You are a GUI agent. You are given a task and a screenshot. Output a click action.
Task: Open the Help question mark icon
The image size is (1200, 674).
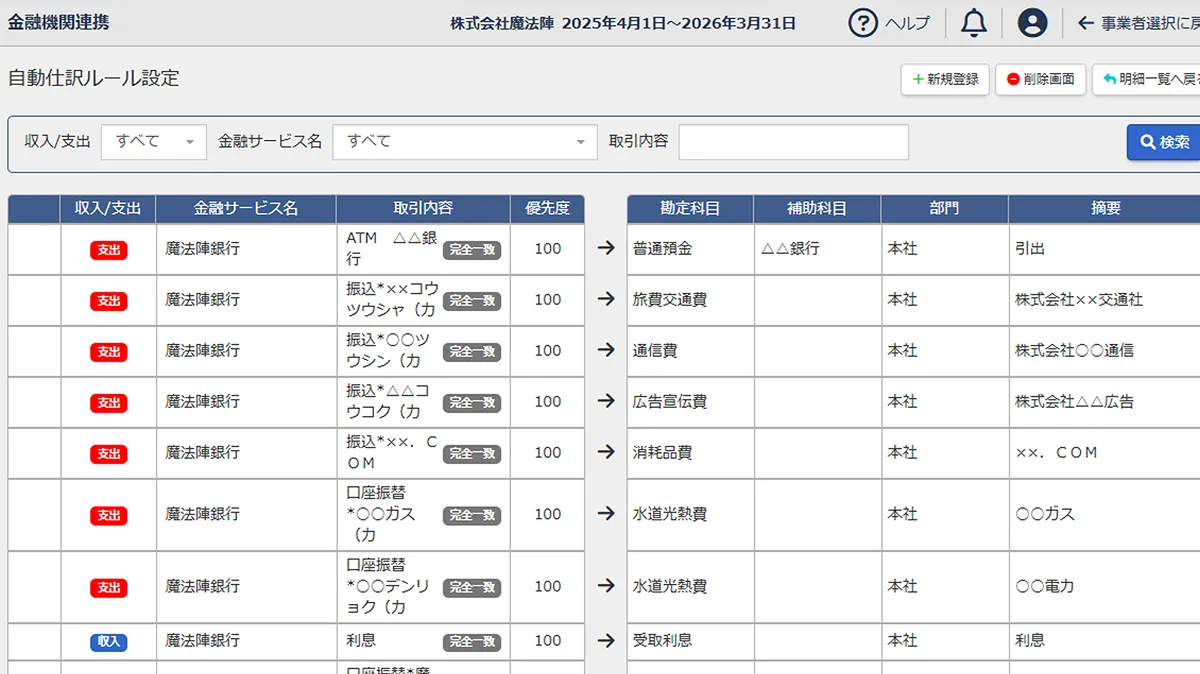pyautogui.click(x=863, y=23)
